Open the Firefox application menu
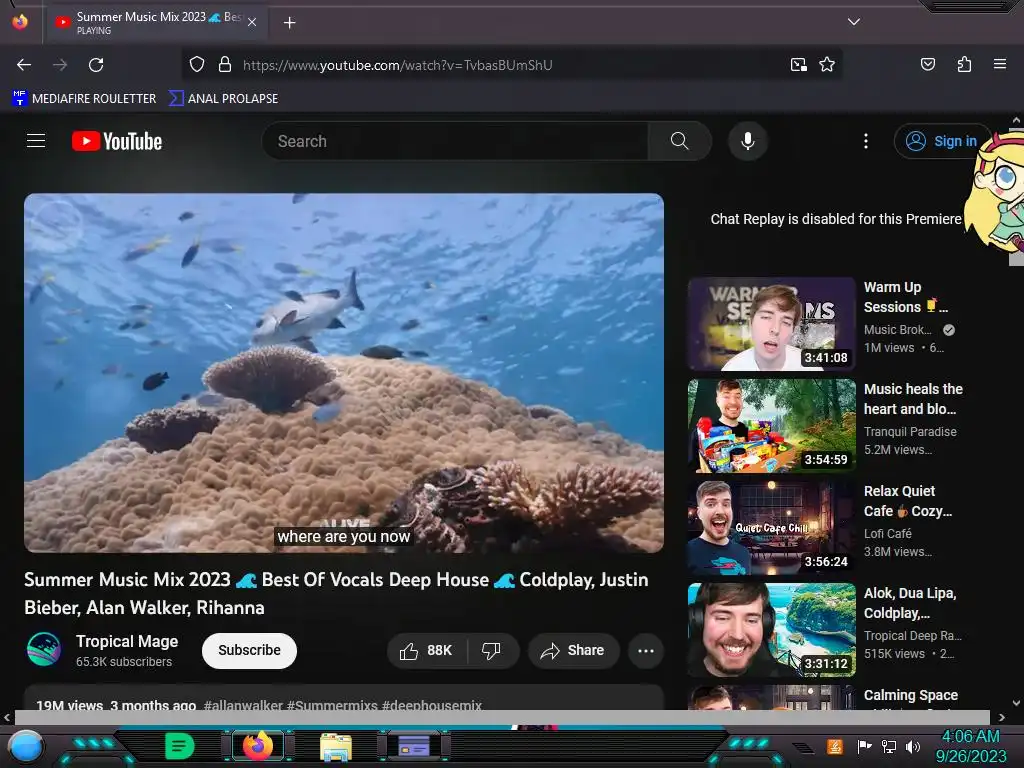This screenshot has height=768, width=1024. (999, 64)
